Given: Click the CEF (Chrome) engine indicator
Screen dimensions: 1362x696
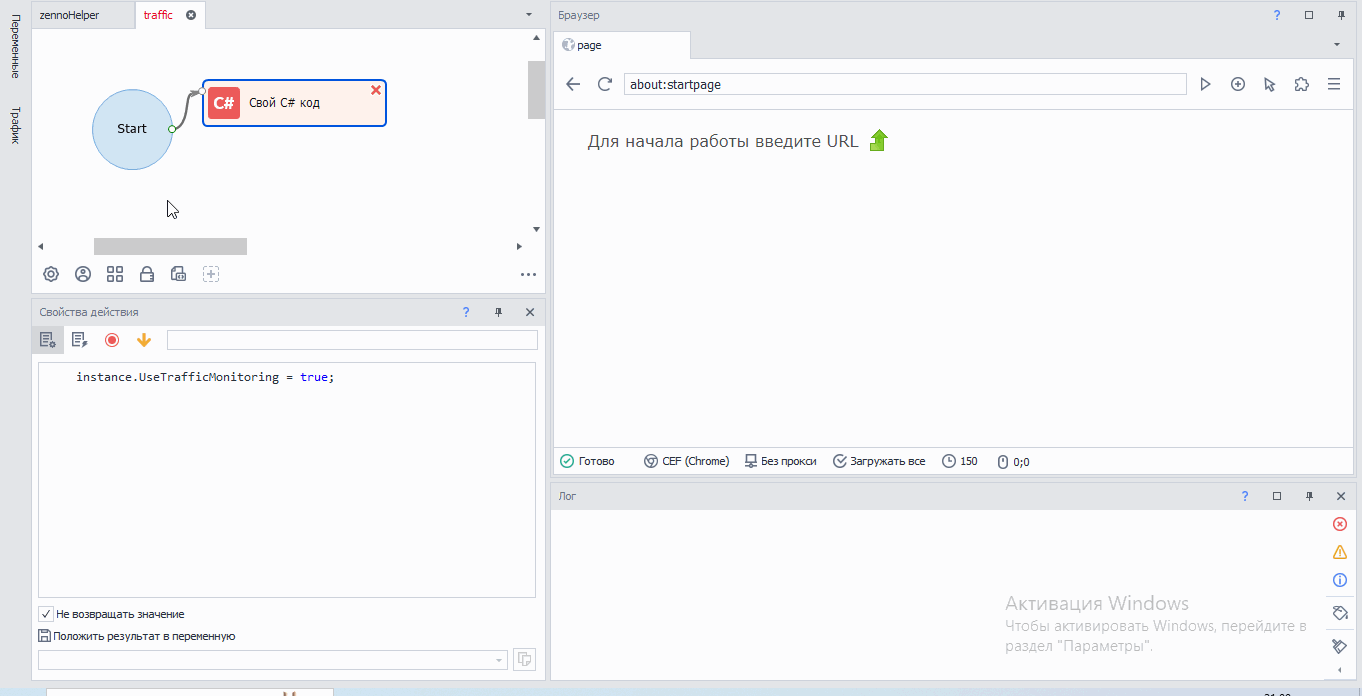Looking at the screenshot, I should [686, 461].
